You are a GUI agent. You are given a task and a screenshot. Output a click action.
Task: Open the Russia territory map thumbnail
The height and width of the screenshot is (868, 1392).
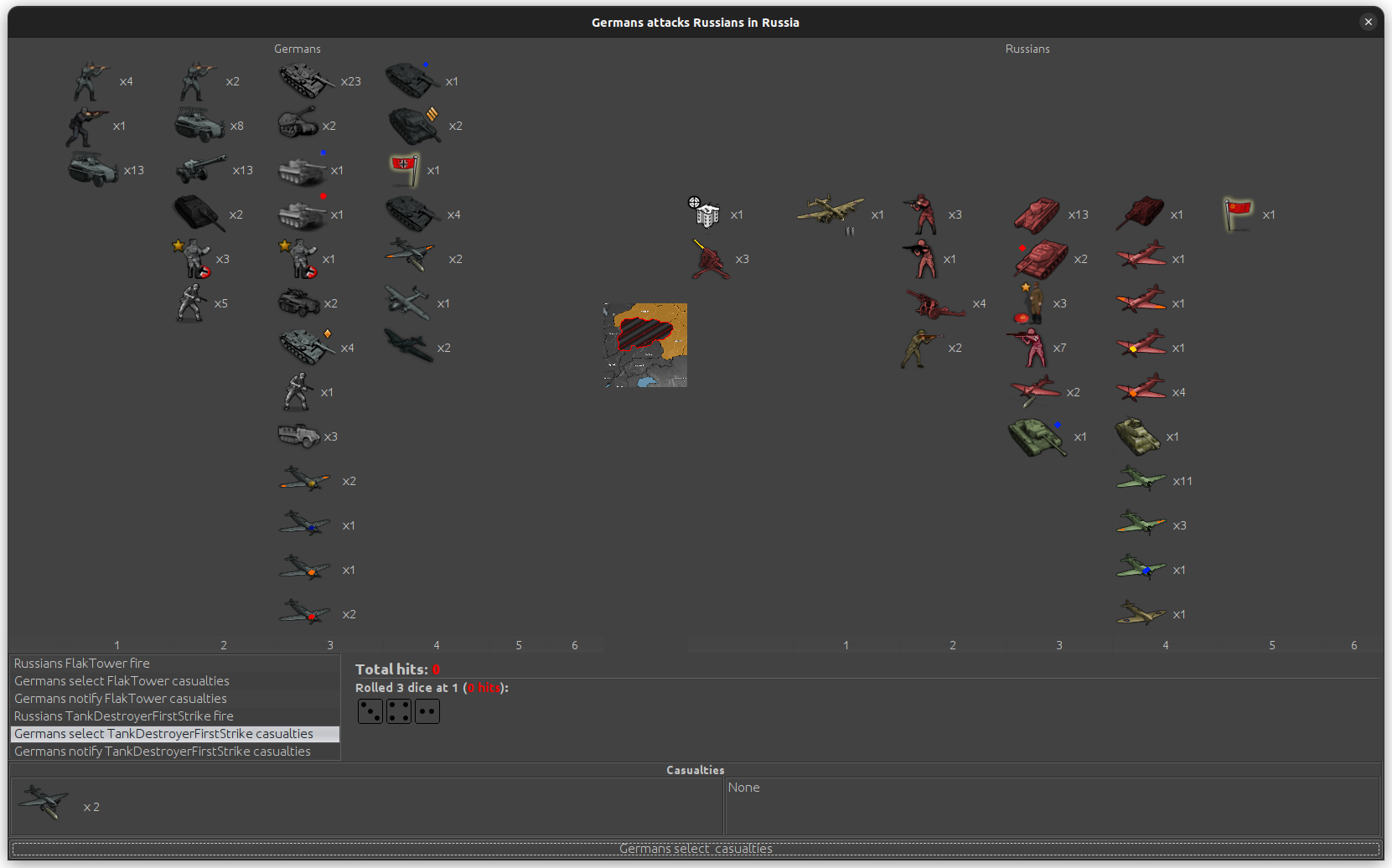(x=645, y=345)
